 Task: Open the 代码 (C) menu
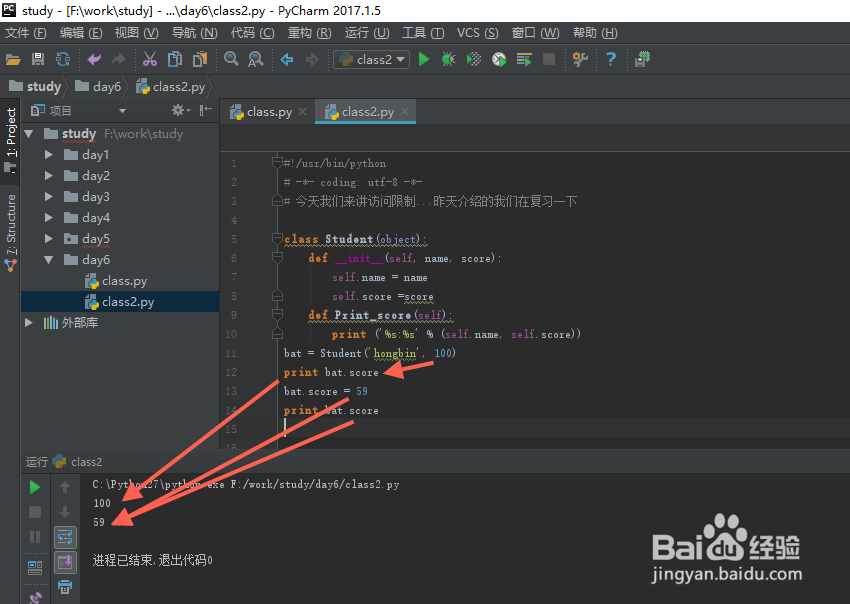pos(253,33)
